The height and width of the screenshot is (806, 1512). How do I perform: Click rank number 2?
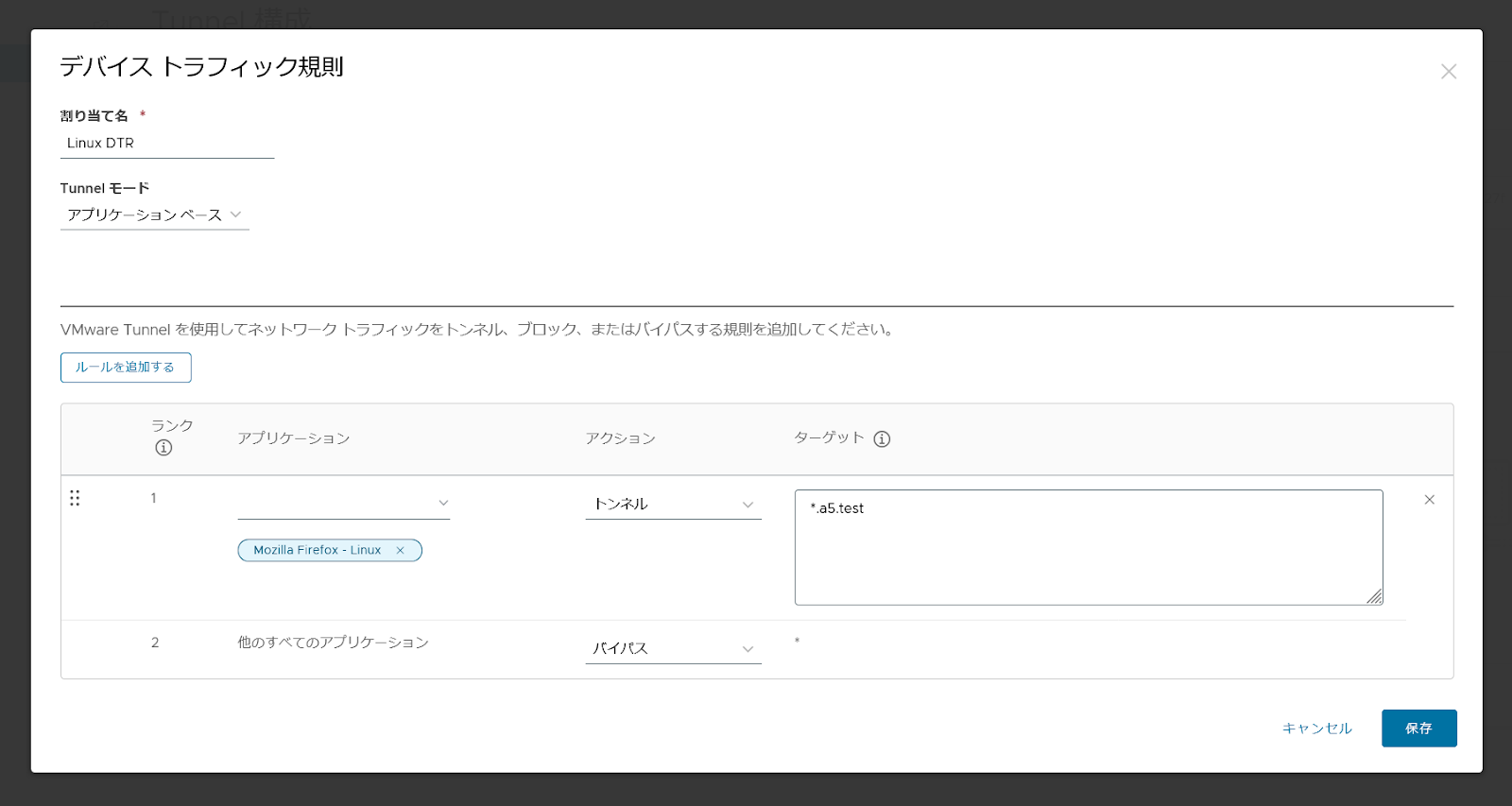[155, 643]
